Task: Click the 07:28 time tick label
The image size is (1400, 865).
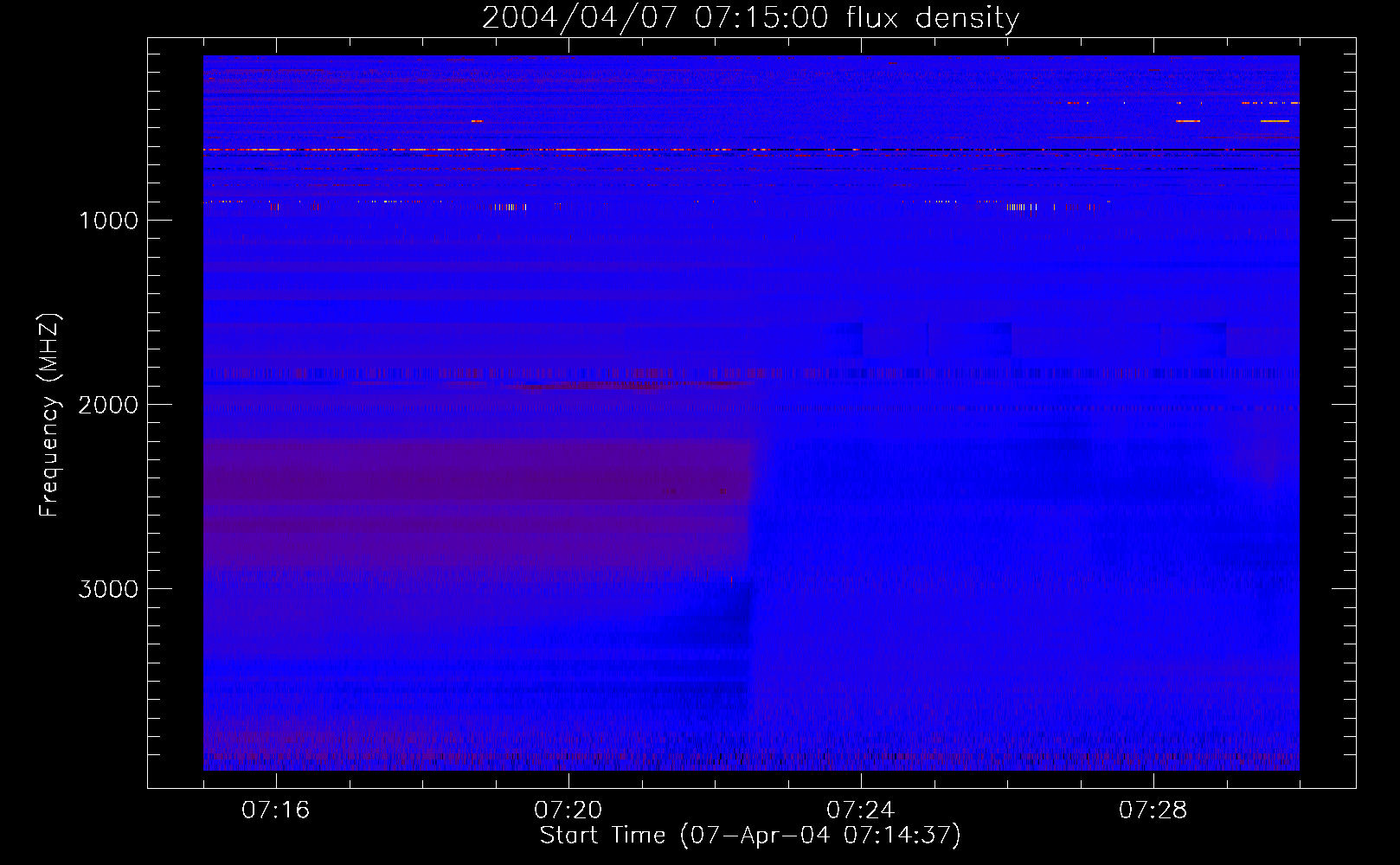Action: pos(1153,811)
